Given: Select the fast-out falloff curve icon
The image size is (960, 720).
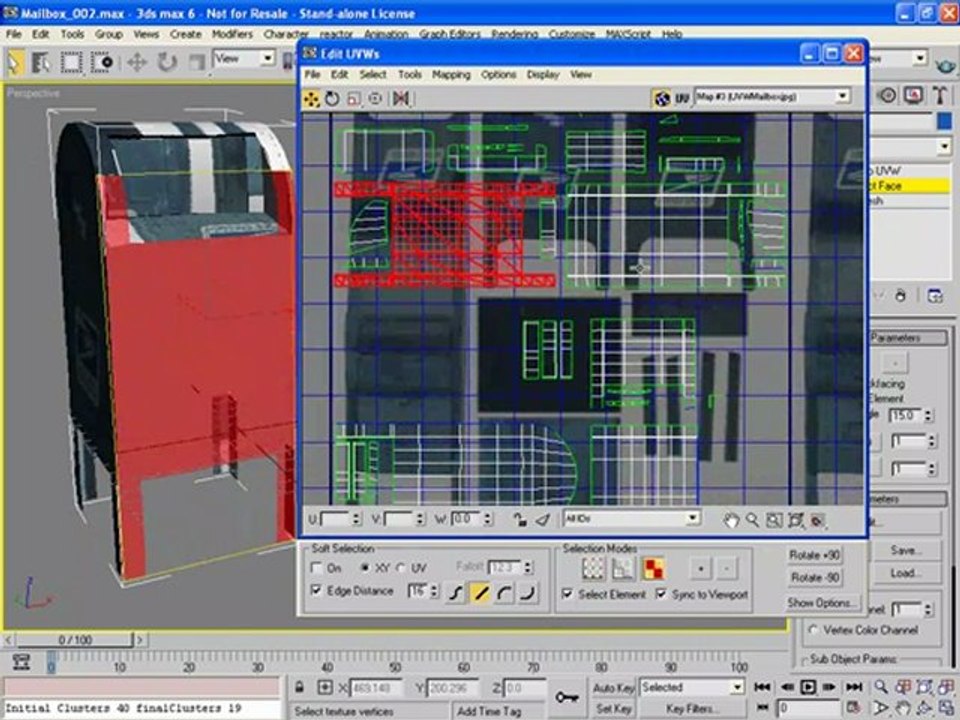Looking at the screenshot, I should [x=528, y=593].
